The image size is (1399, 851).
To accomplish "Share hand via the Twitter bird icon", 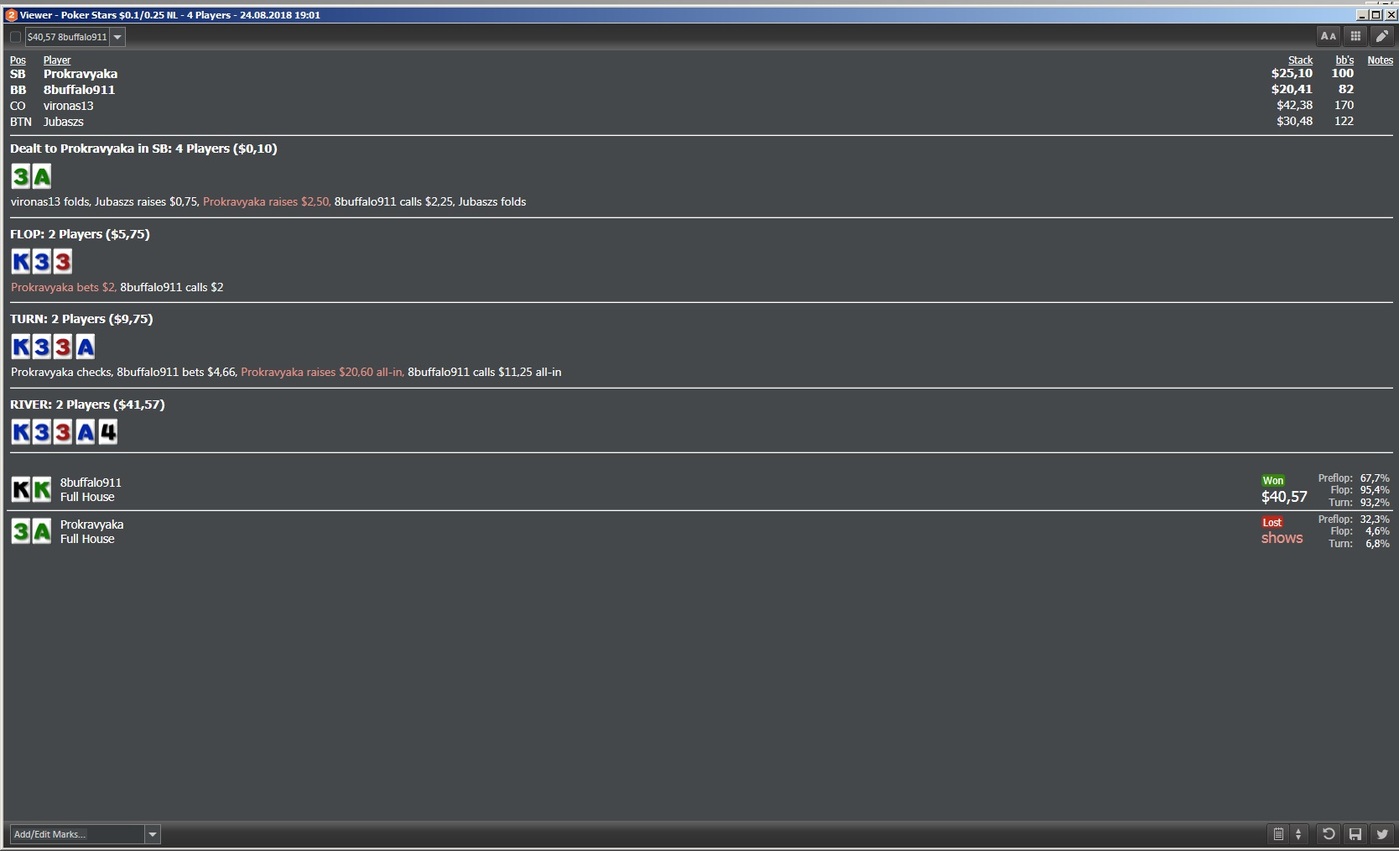I will click(1382, 834).
